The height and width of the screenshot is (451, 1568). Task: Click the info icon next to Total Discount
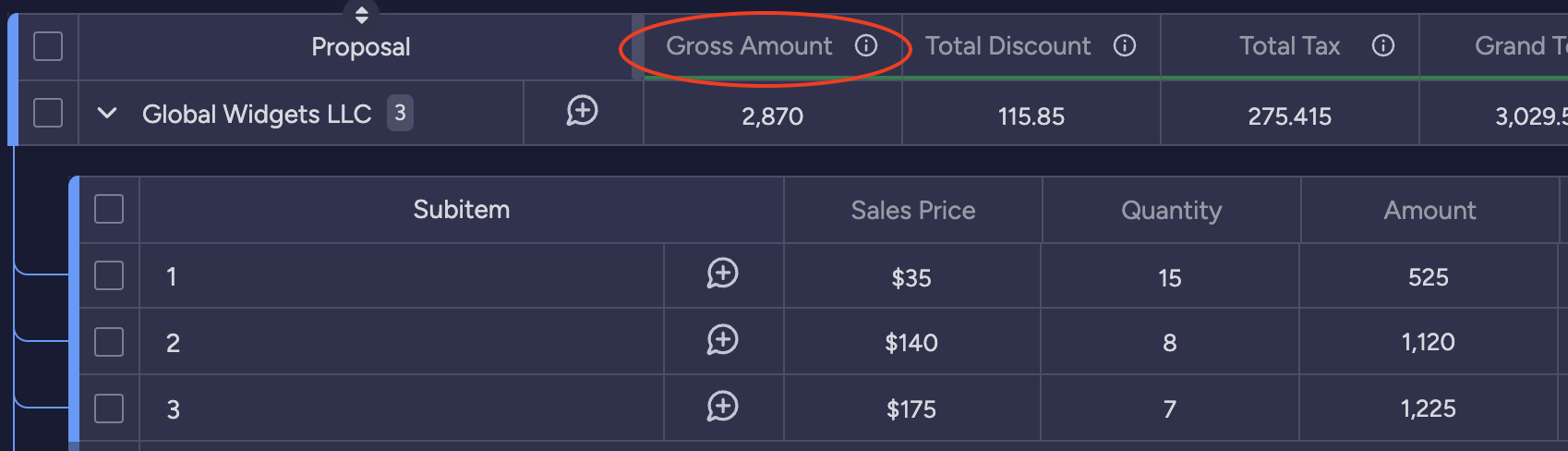click(x=1125, y=45)
